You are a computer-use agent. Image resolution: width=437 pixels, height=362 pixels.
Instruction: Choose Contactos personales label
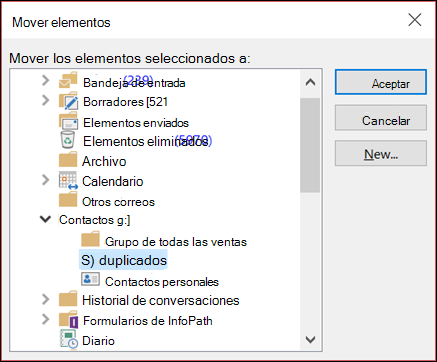tap(162, 282)
